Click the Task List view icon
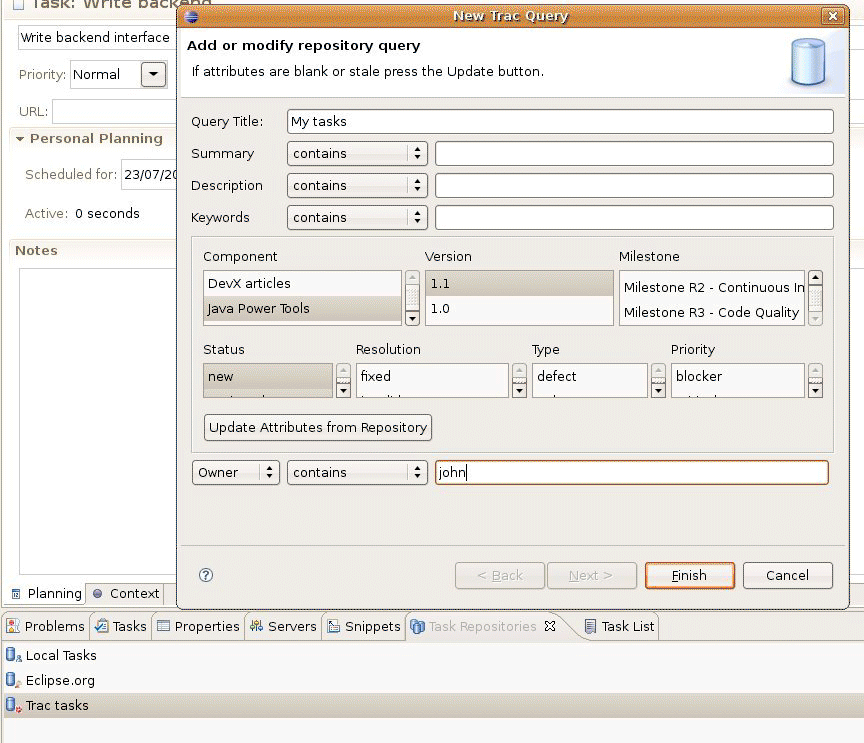 coord(590,627)
